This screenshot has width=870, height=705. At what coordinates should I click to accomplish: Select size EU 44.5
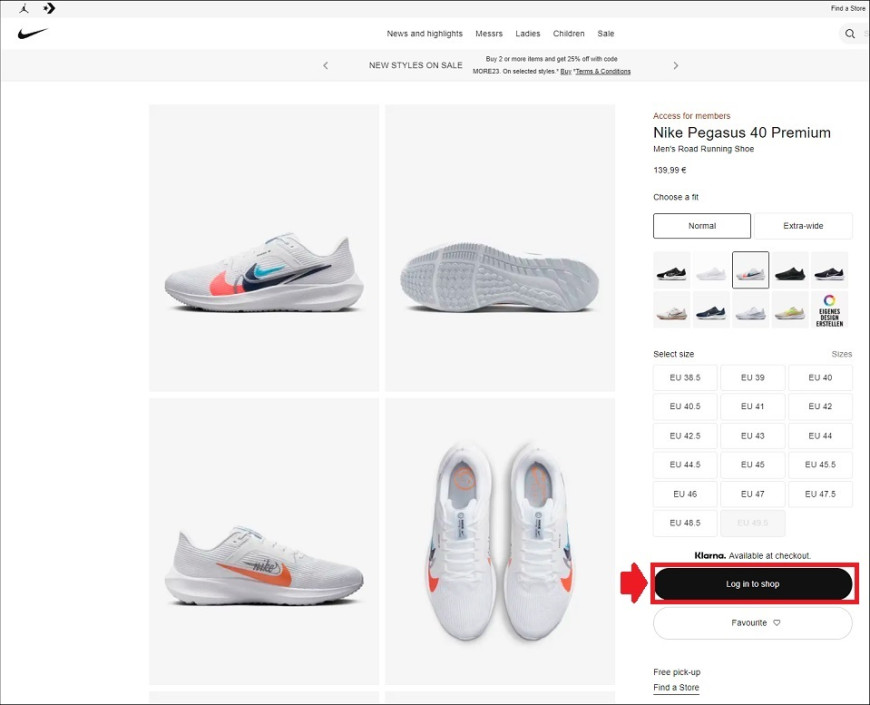point(685,464)
